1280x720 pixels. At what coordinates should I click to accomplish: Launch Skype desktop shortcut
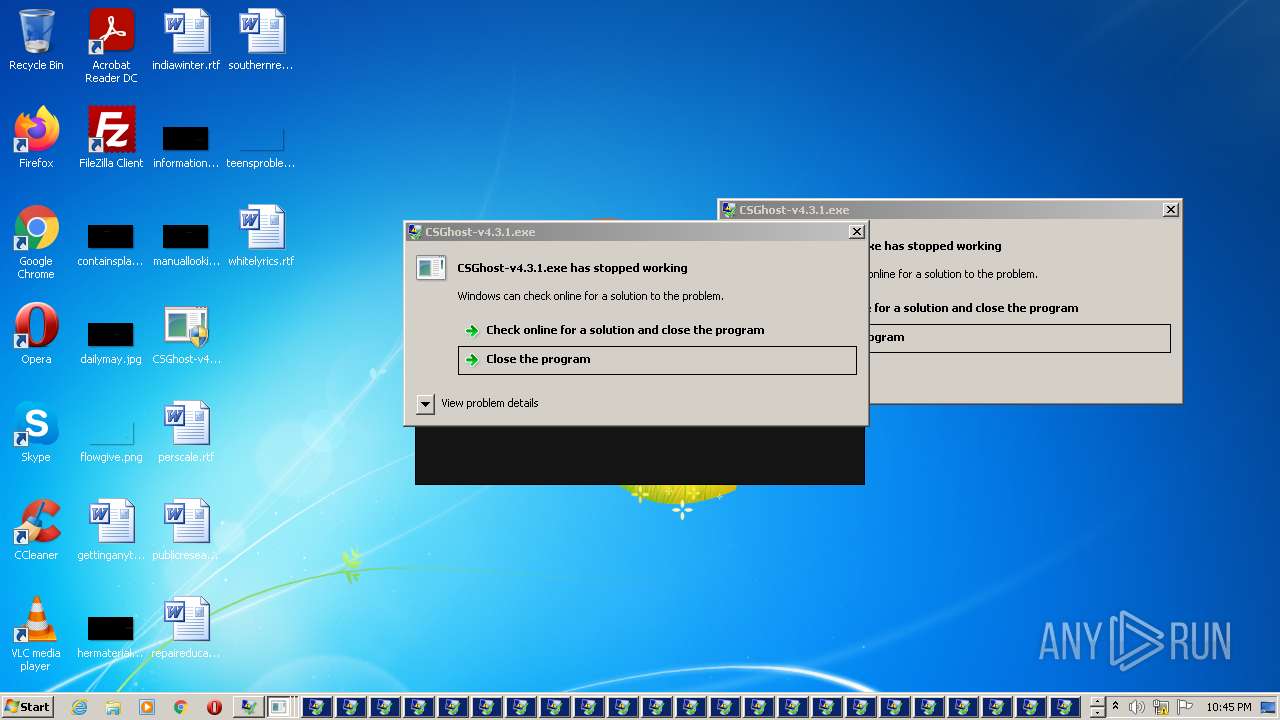tap(36, 432)
